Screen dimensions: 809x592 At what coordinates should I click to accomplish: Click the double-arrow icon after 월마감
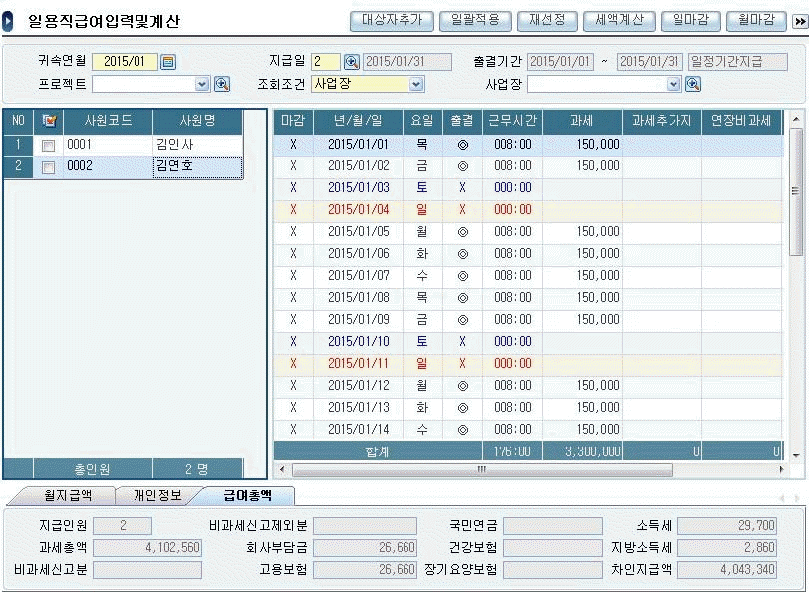tap(799, 20)
